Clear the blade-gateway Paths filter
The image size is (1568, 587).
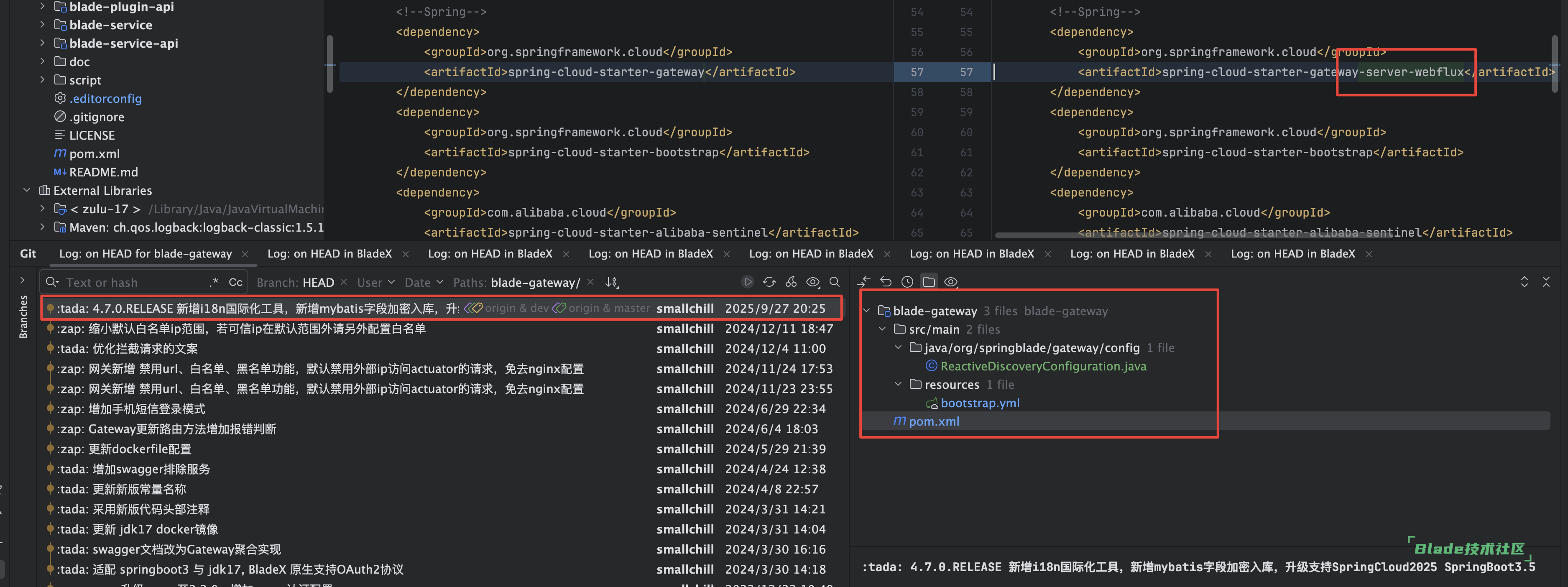590,282
